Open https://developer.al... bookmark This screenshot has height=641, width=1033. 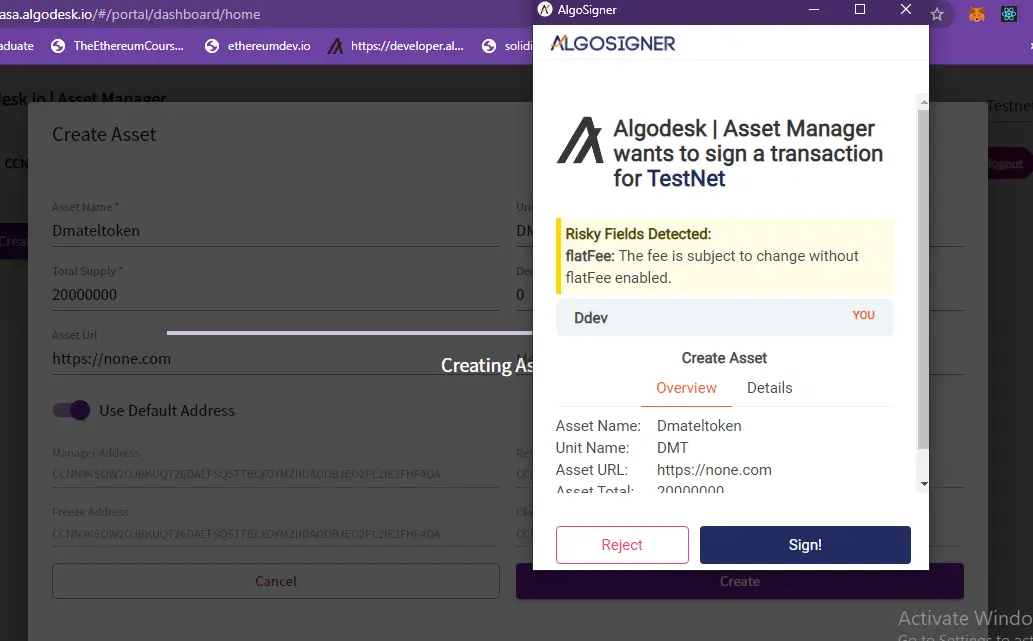click(x=397, y=46)
